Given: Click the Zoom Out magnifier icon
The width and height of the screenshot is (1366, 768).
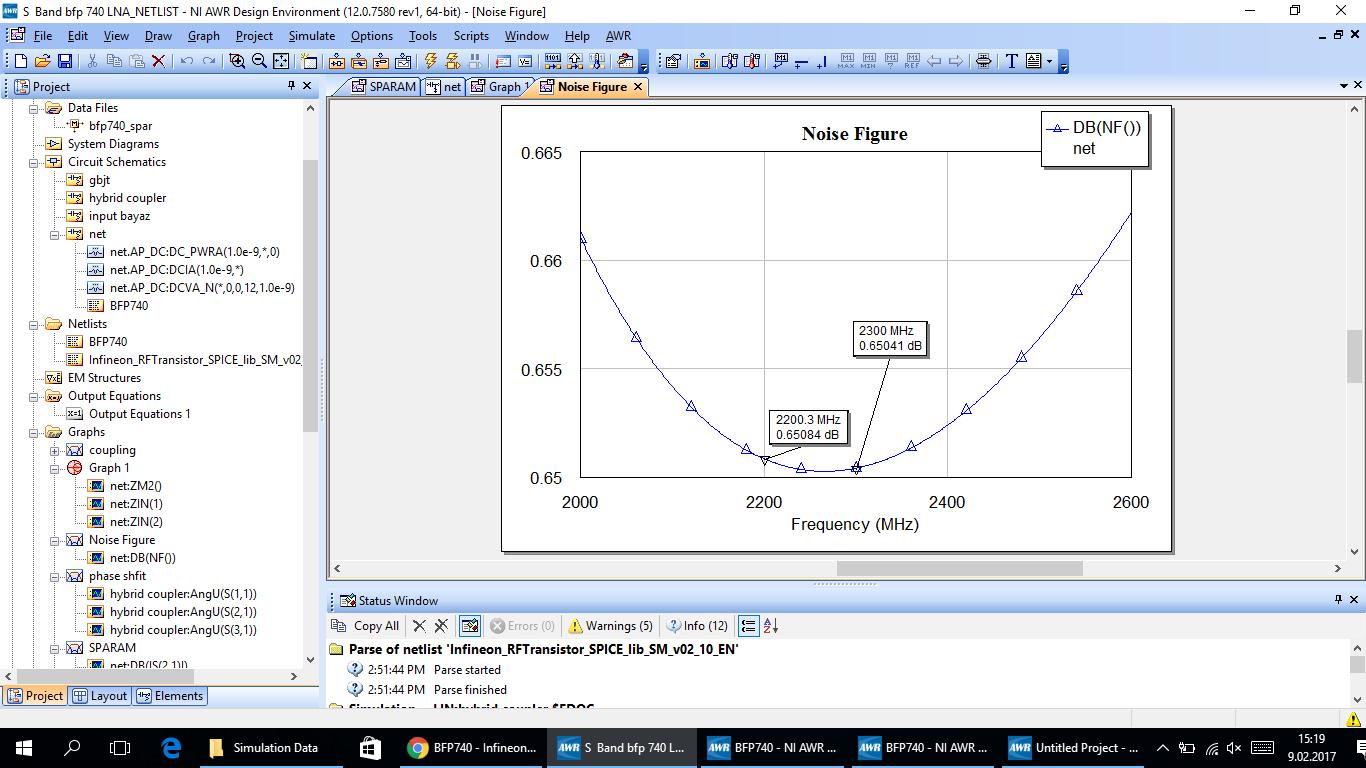Looking at the screenshot, I should (259, 61).
